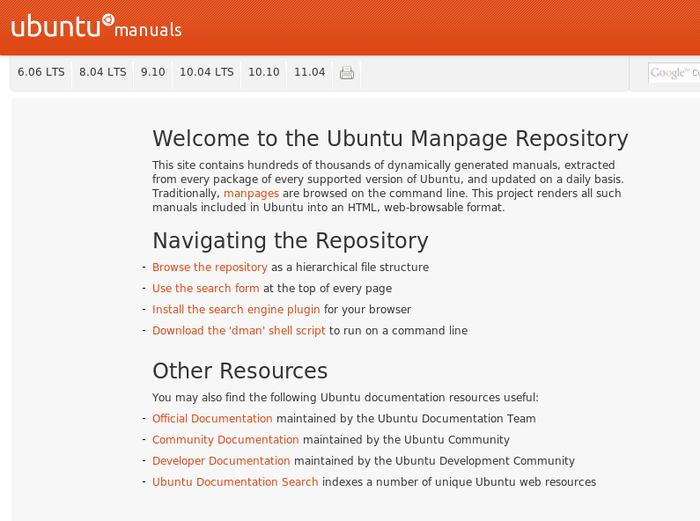The width and height of the screenshot is (700, 521).
Task: Click the text 'to run on a command line'
Action: 399,330
